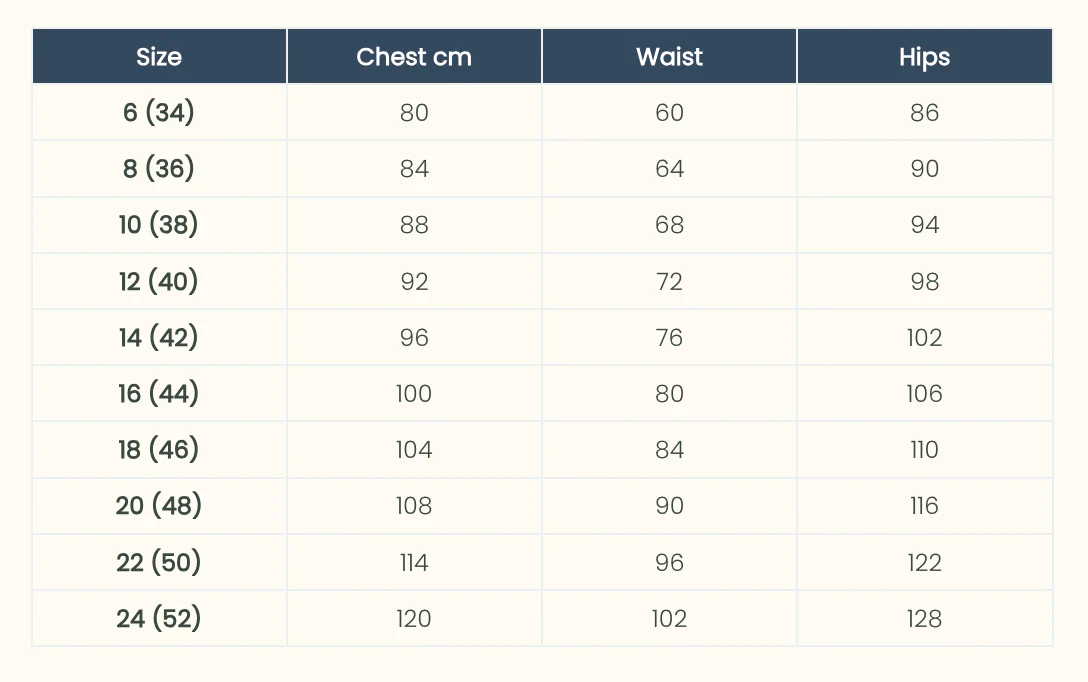Select the 10 (38) size row label

coord(159,225)
